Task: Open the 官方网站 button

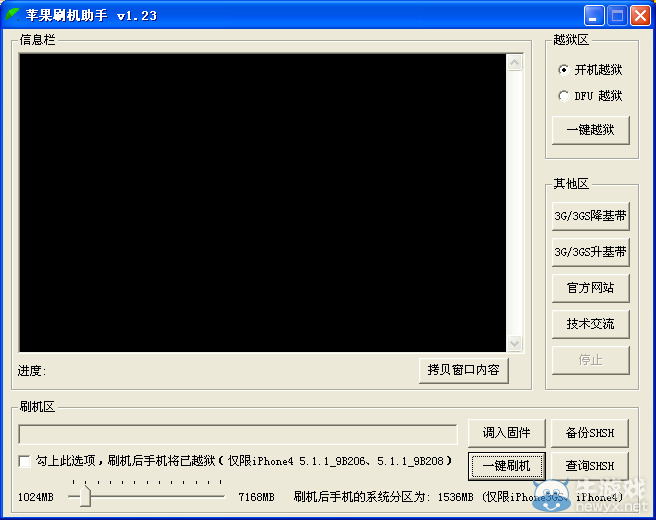Action: point(590,288)
